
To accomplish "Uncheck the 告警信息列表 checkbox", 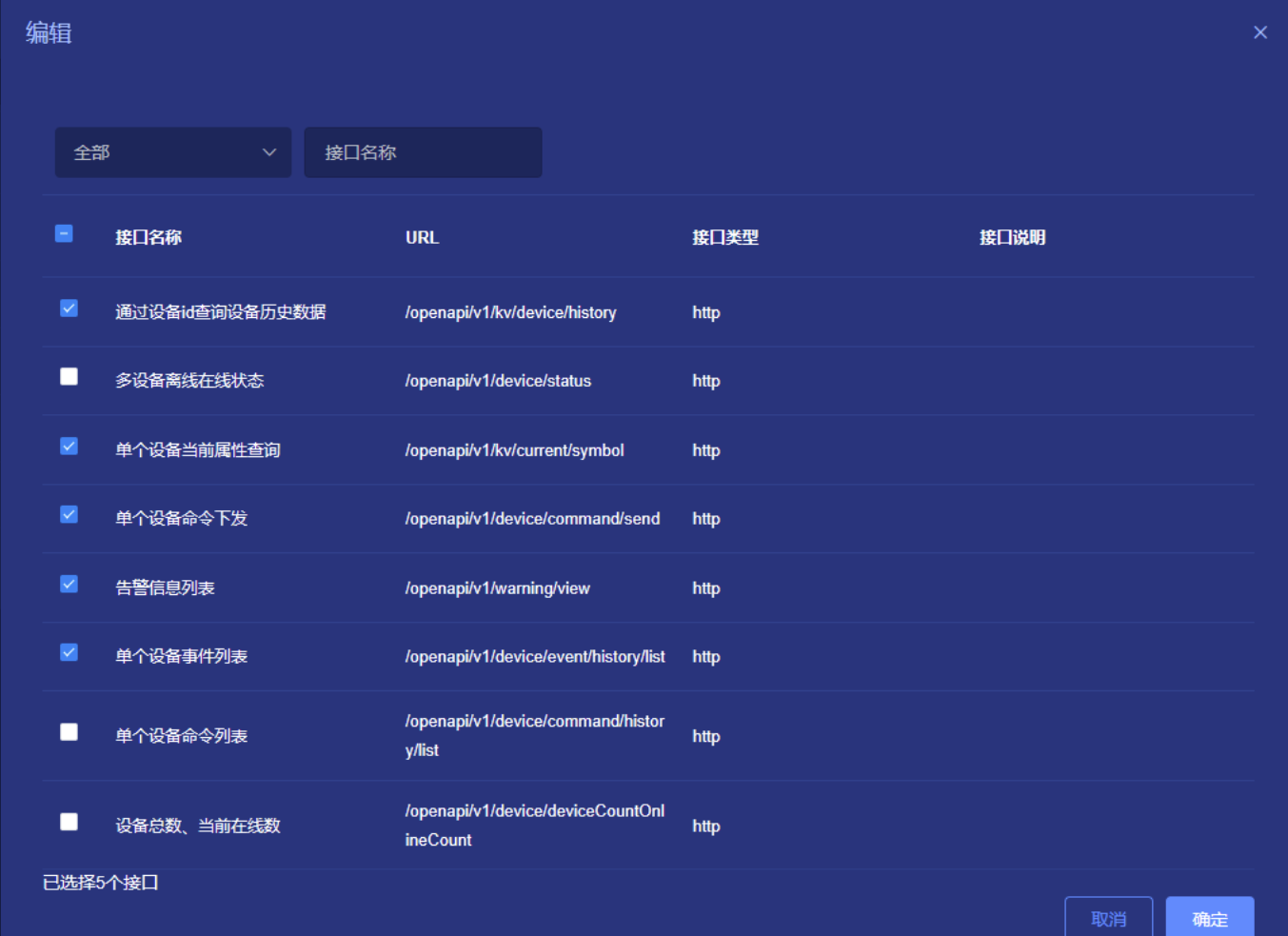I will (69, 585).
